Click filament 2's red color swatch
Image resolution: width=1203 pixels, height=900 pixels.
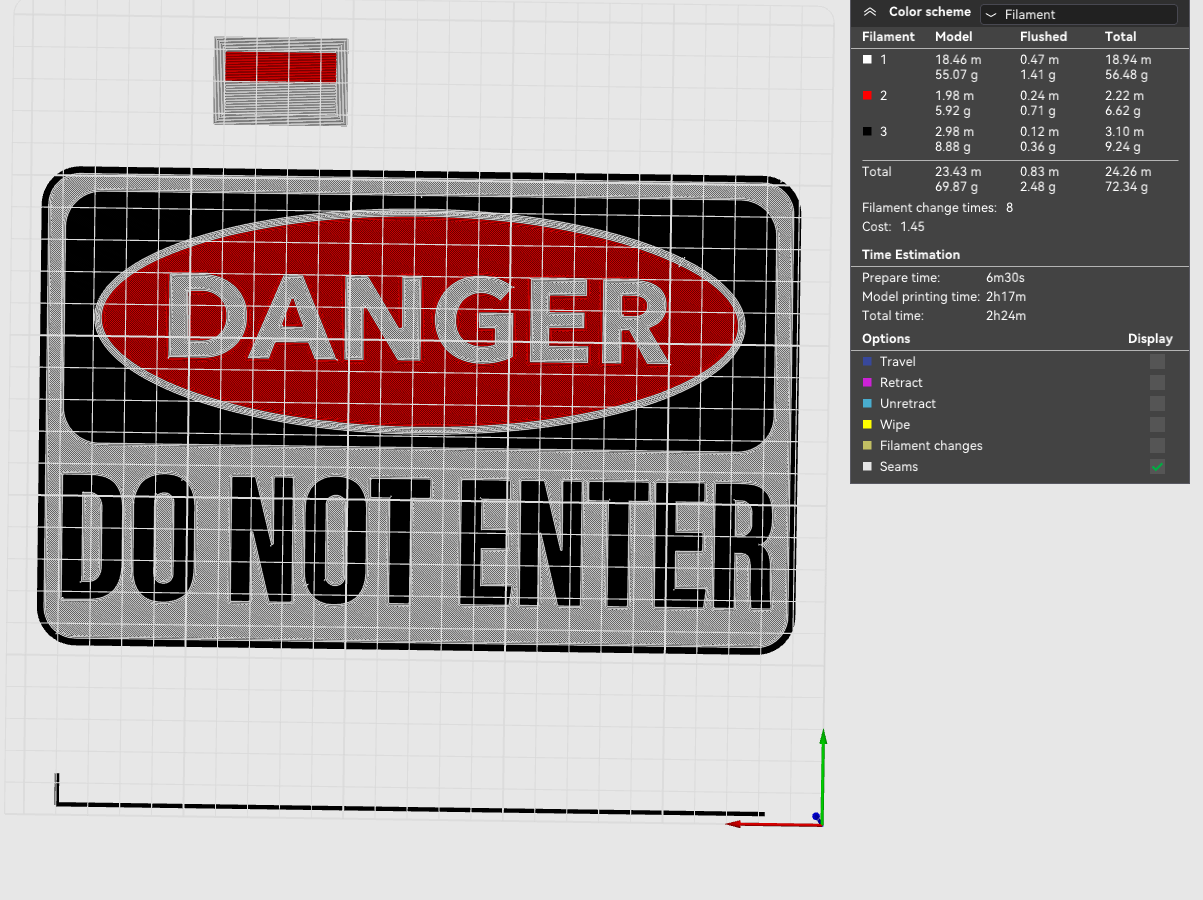[866, 95]
